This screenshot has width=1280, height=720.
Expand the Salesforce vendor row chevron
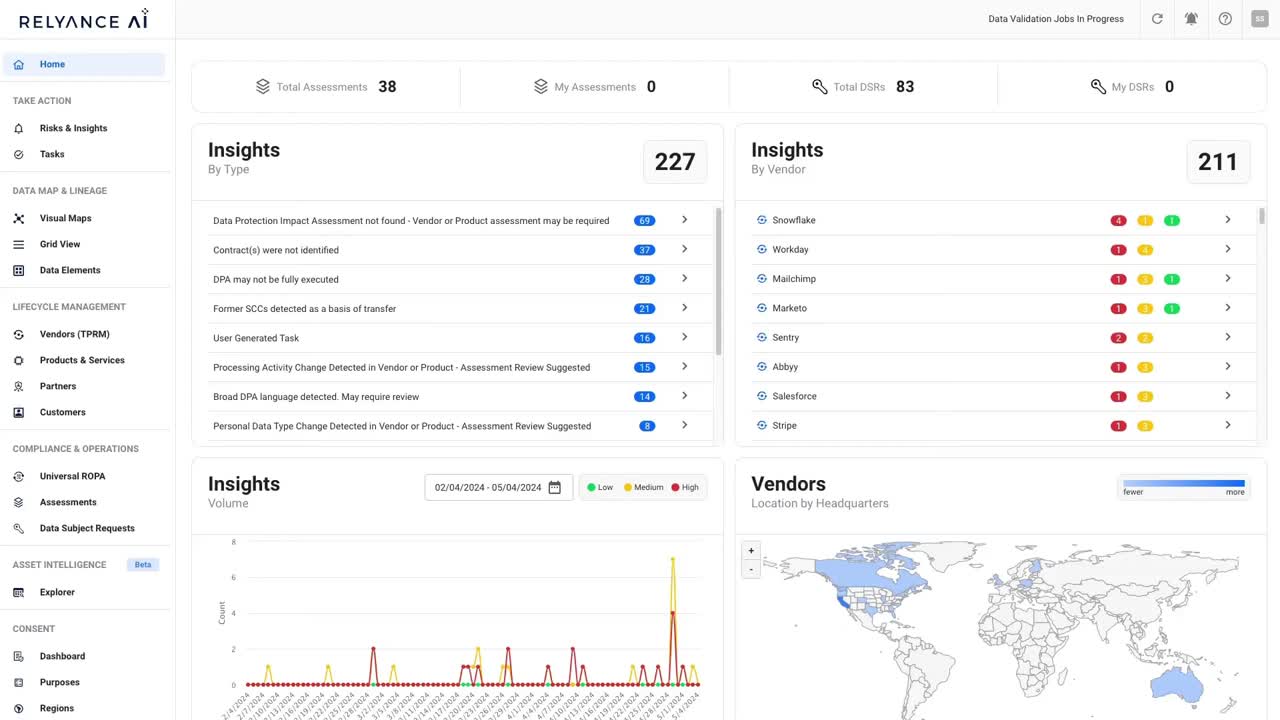[x=1227, y=396]
